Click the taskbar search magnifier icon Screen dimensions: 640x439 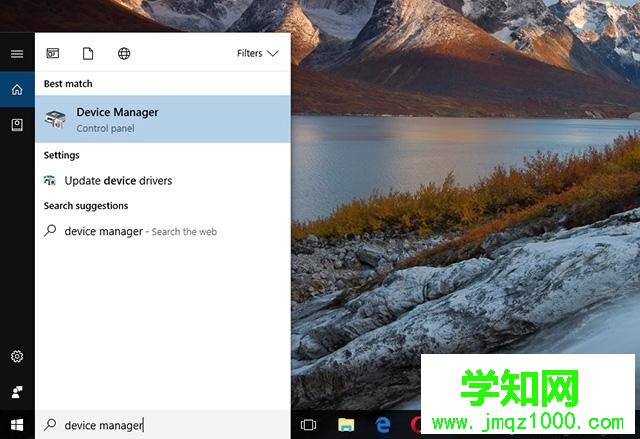[x=50, y=425]
